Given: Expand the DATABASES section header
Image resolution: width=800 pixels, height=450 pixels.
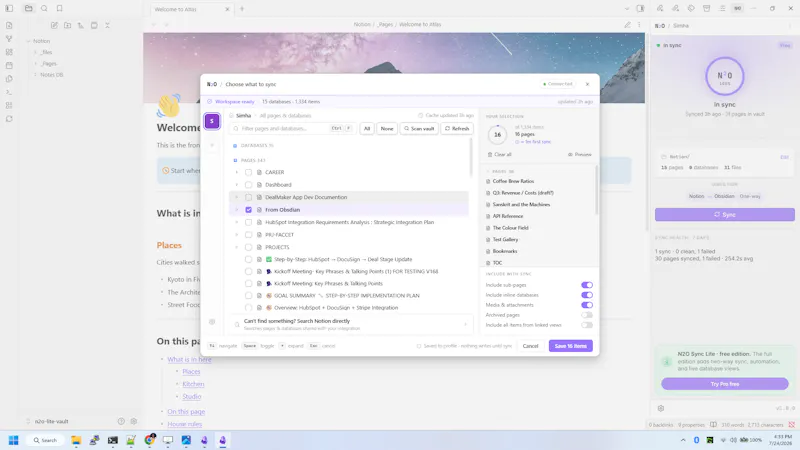Looking at the screenshot, I should point(253,145).
